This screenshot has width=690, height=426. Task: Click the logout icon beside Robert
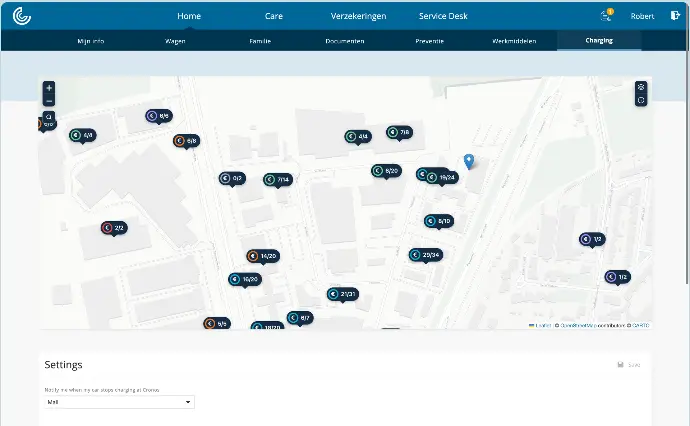674,16
